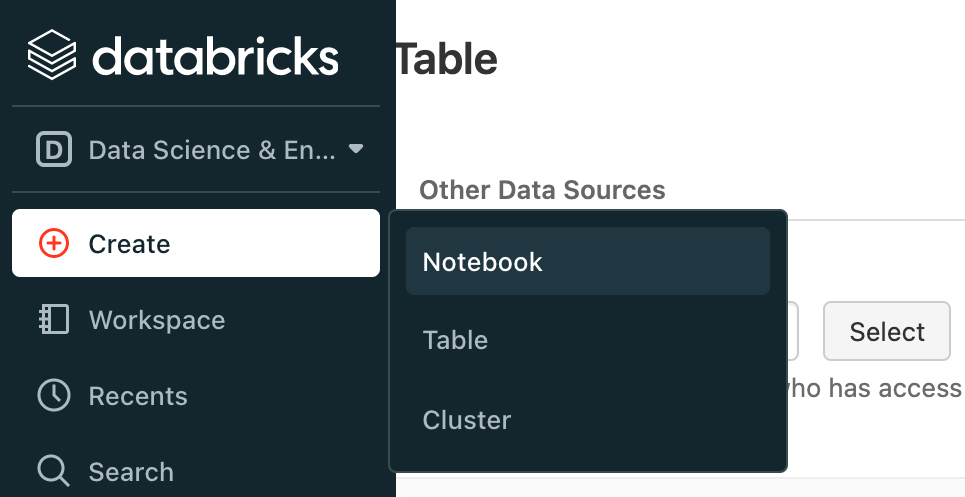965x497 pixels.
Task: Open the Data Science & Engineering persona switcher
Action: [x=212, y=150]
